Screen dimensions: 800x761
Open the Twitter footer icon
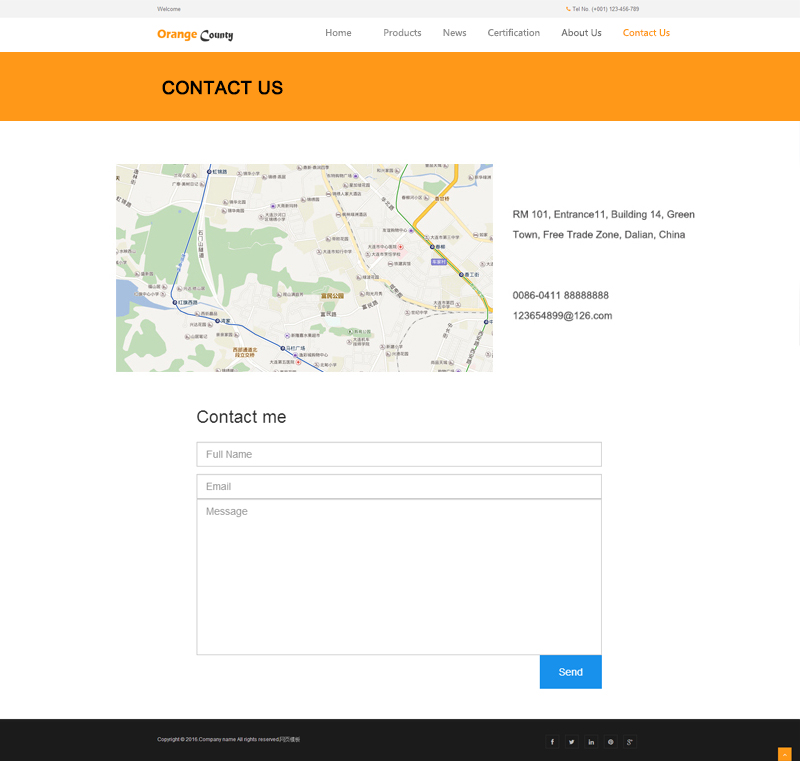[572, 741]
